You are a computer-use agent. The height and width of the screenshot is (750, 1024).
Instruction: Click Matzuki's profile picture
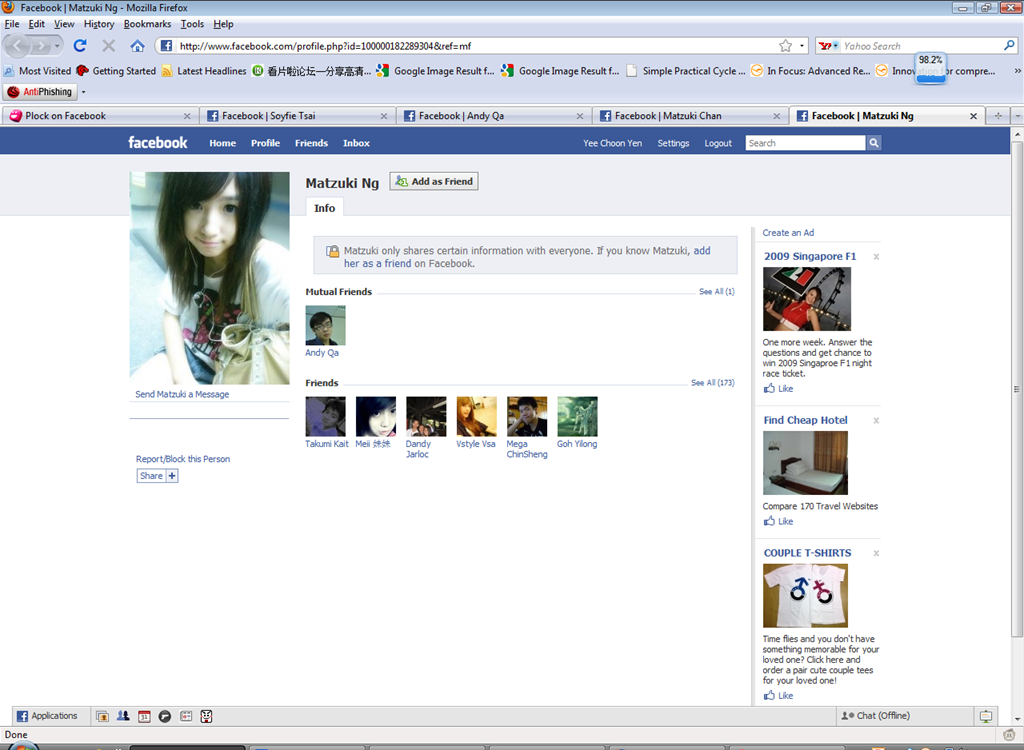point(210,278)
